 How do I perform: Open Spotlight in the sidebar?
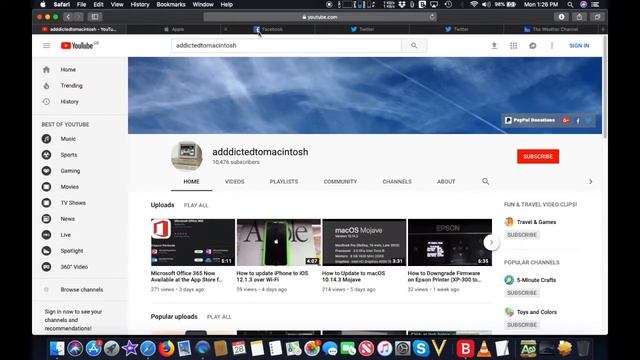pyautogui.click(x=71, y=251)
